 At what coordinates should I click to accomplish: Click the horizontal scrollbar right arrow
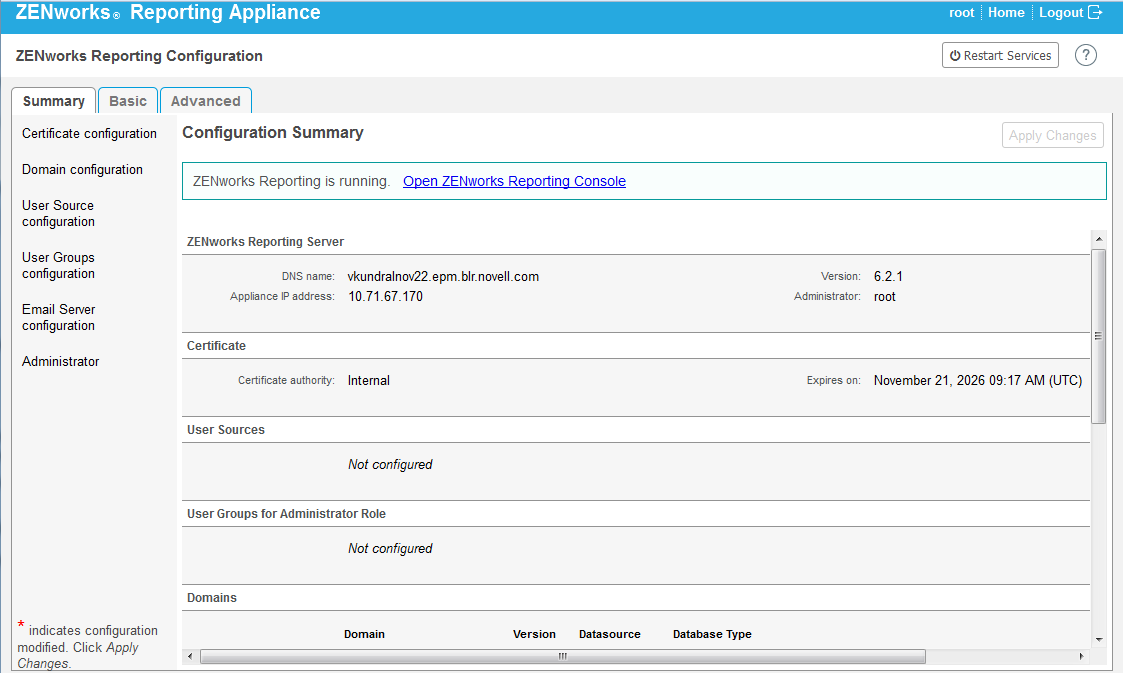point(1081,656)
